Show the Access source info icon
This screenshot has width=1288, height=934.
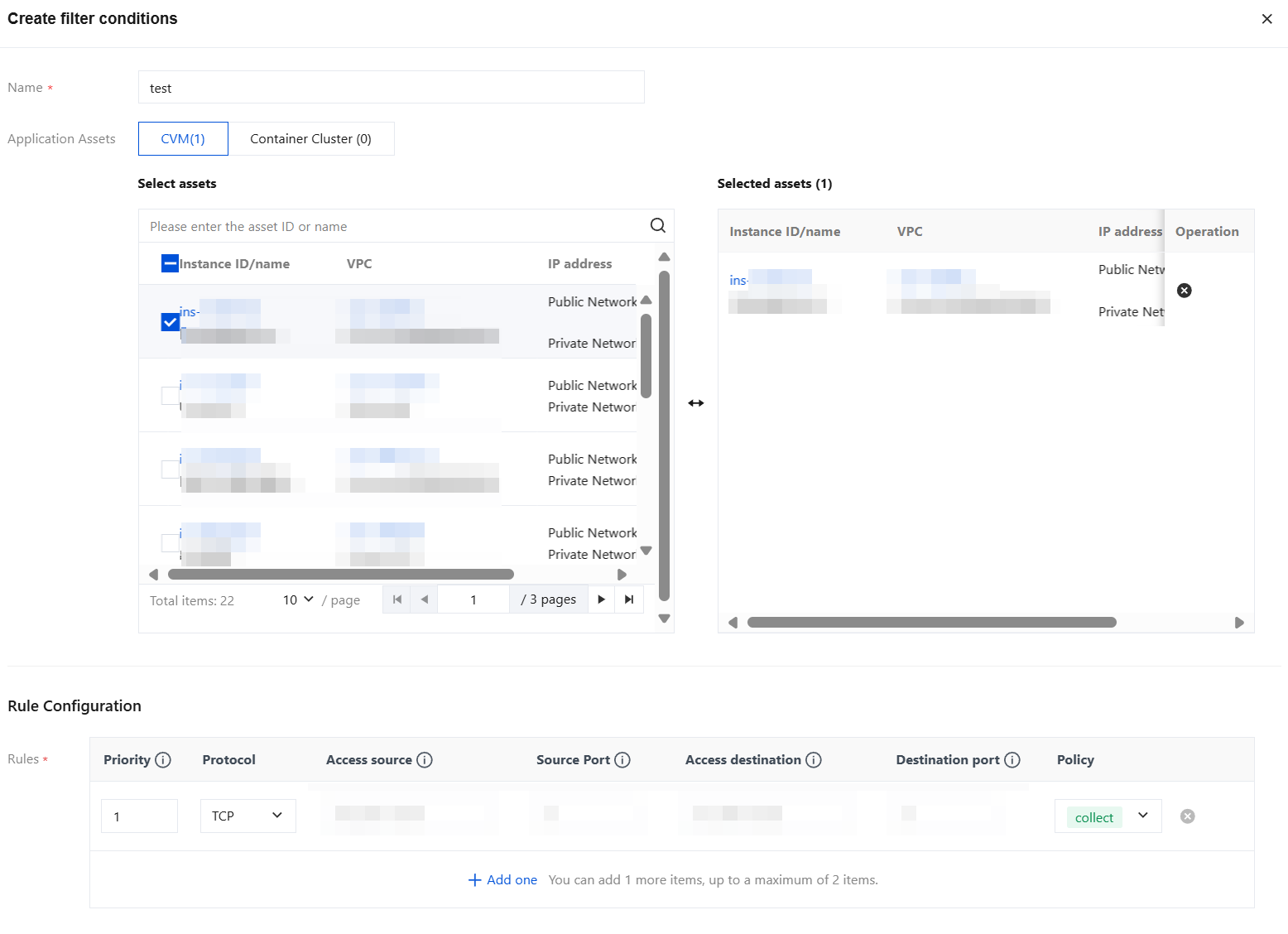click(425, 760)
